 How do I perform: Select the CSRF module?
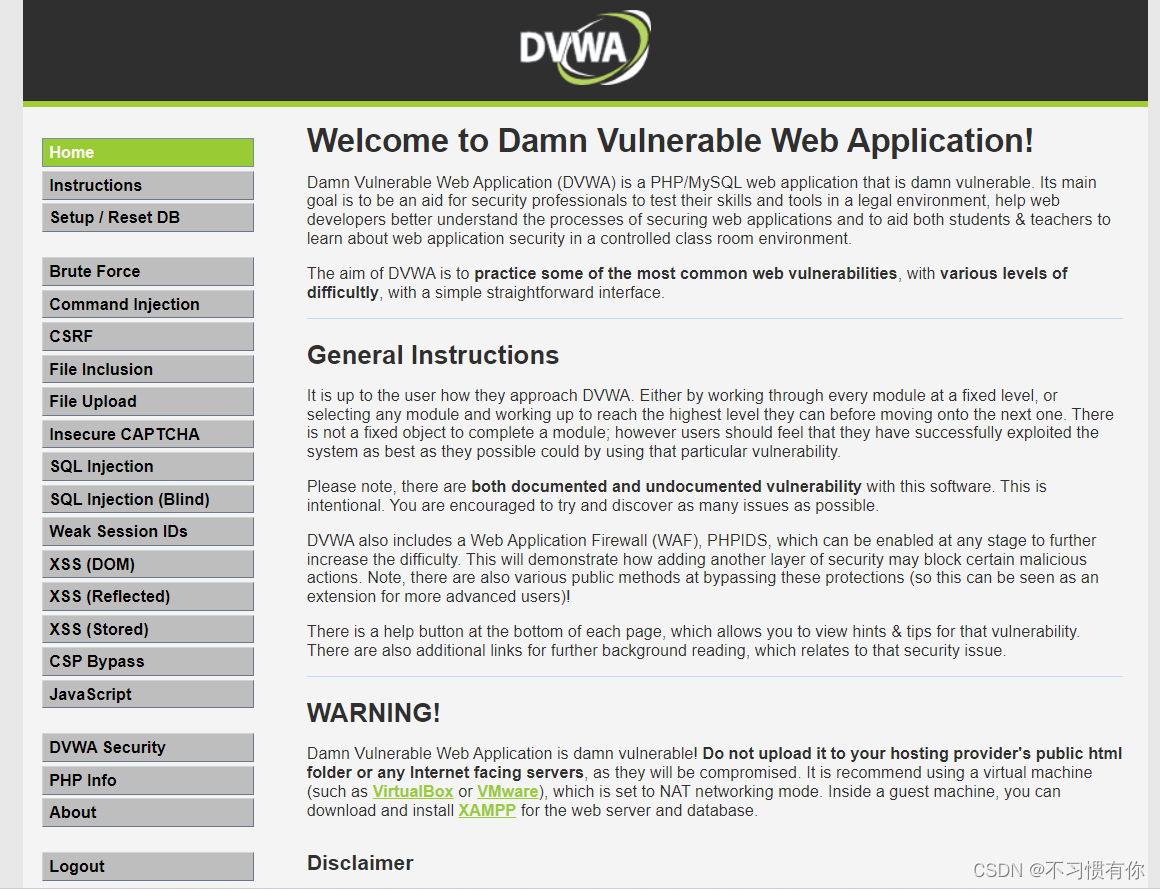[148, 337]
